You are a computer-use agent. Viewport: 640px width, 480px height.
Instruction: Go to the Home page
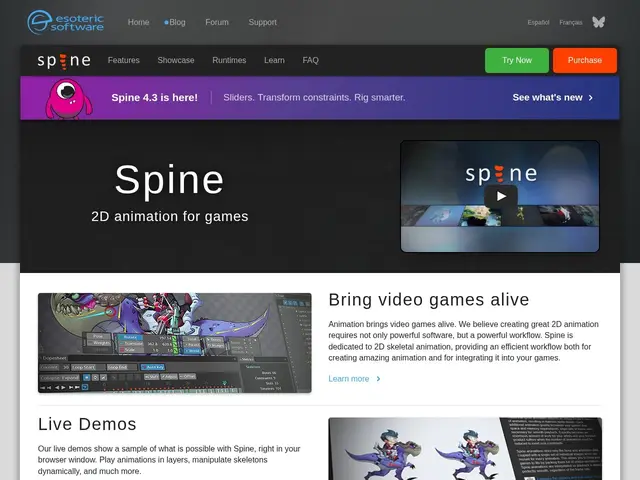(138, 22)
